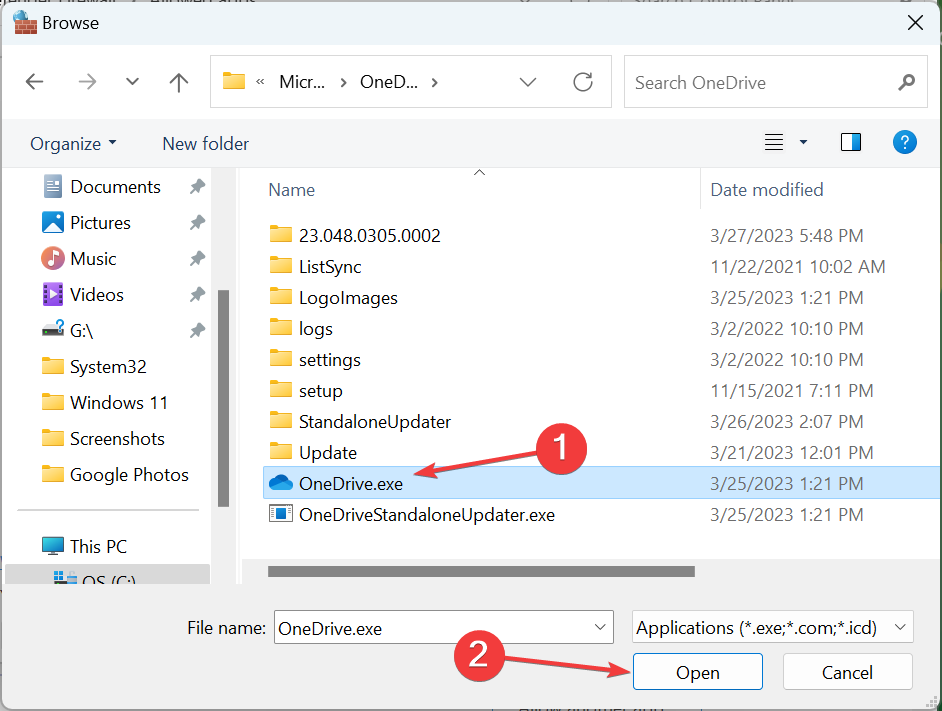
Task: Expand the chevron after OneD... breadcrumb
Action: (x=434, y=82)
